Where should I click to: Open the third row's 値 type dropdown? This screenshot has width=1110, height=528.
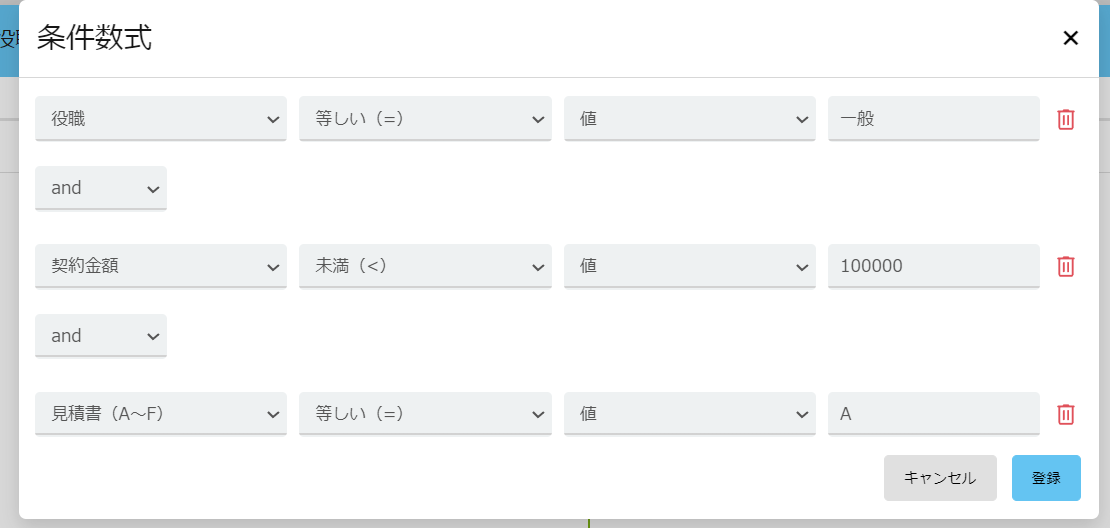(689, 414)
